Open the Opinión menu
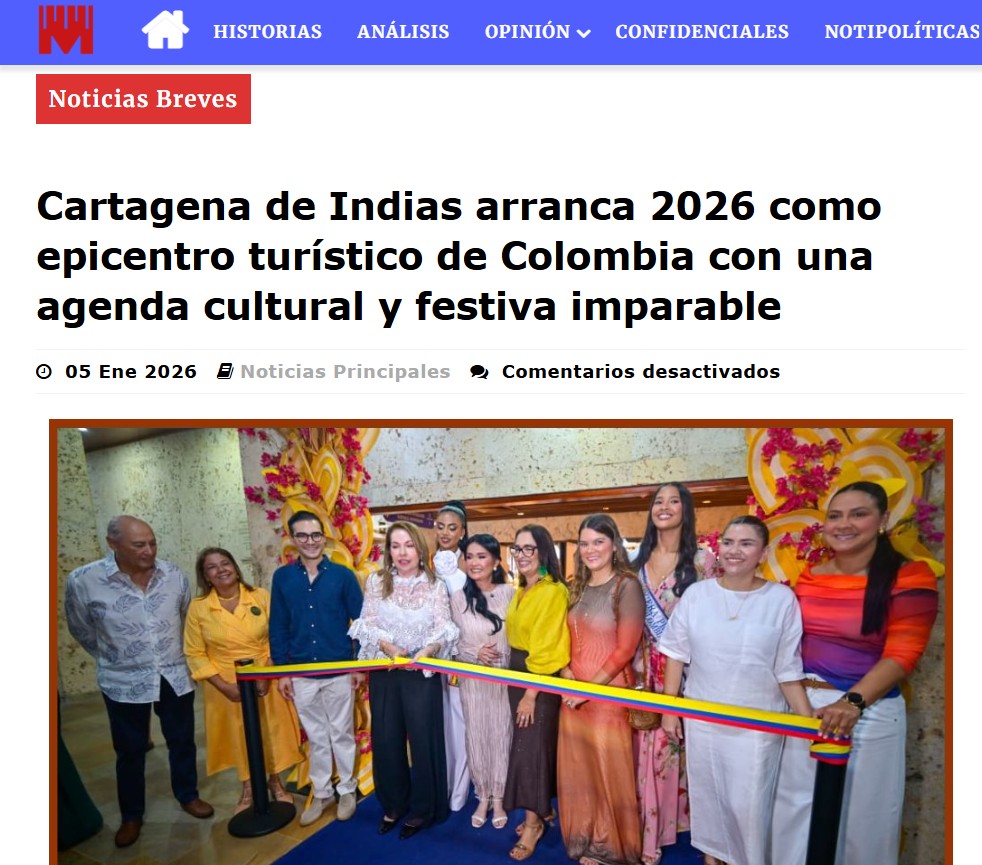Image resolution: width=982 pixels, height=865 pixels. coord(527,31)
